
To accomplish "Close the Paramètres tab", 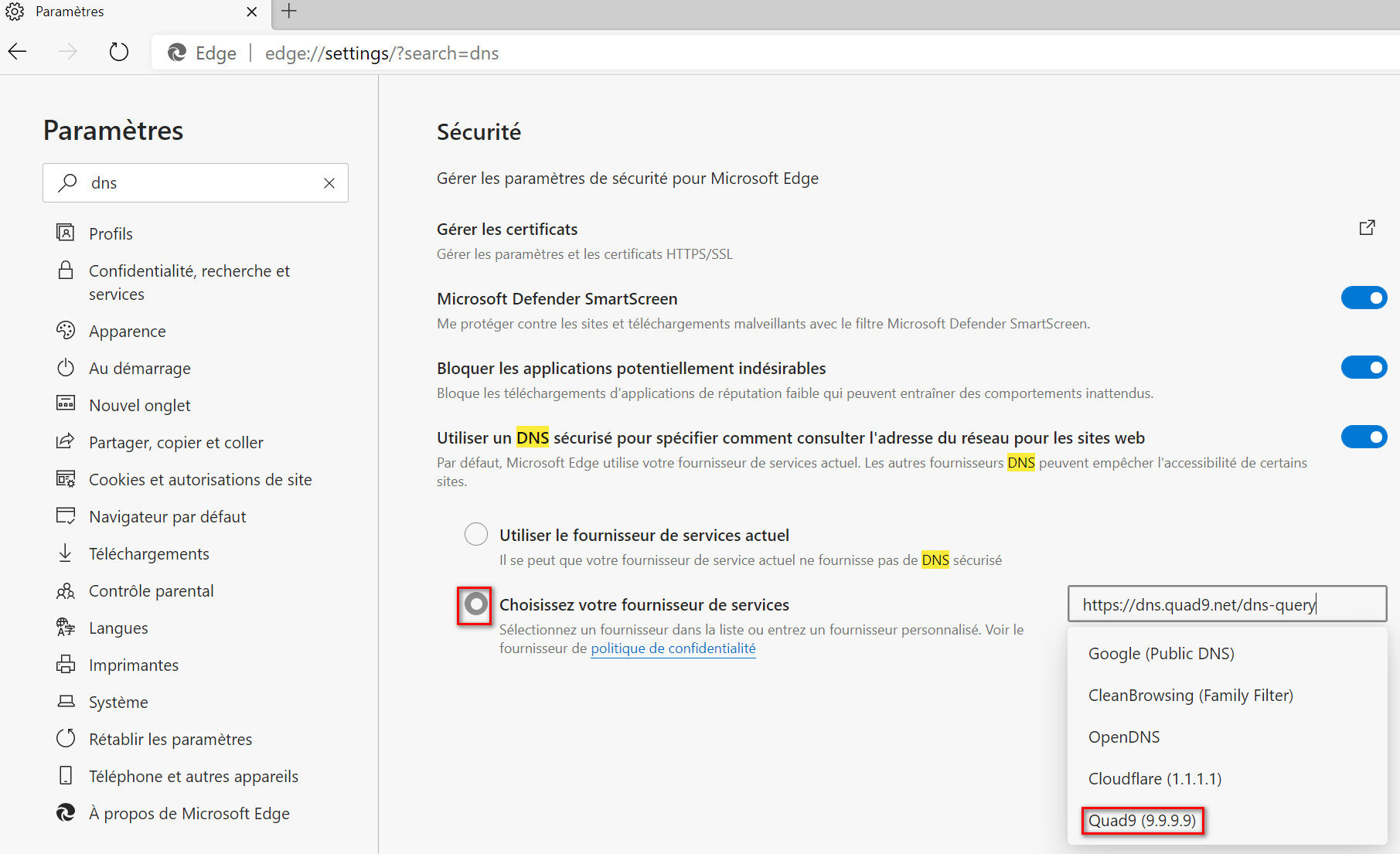I will pyautogui.click(x=252, y=12).
